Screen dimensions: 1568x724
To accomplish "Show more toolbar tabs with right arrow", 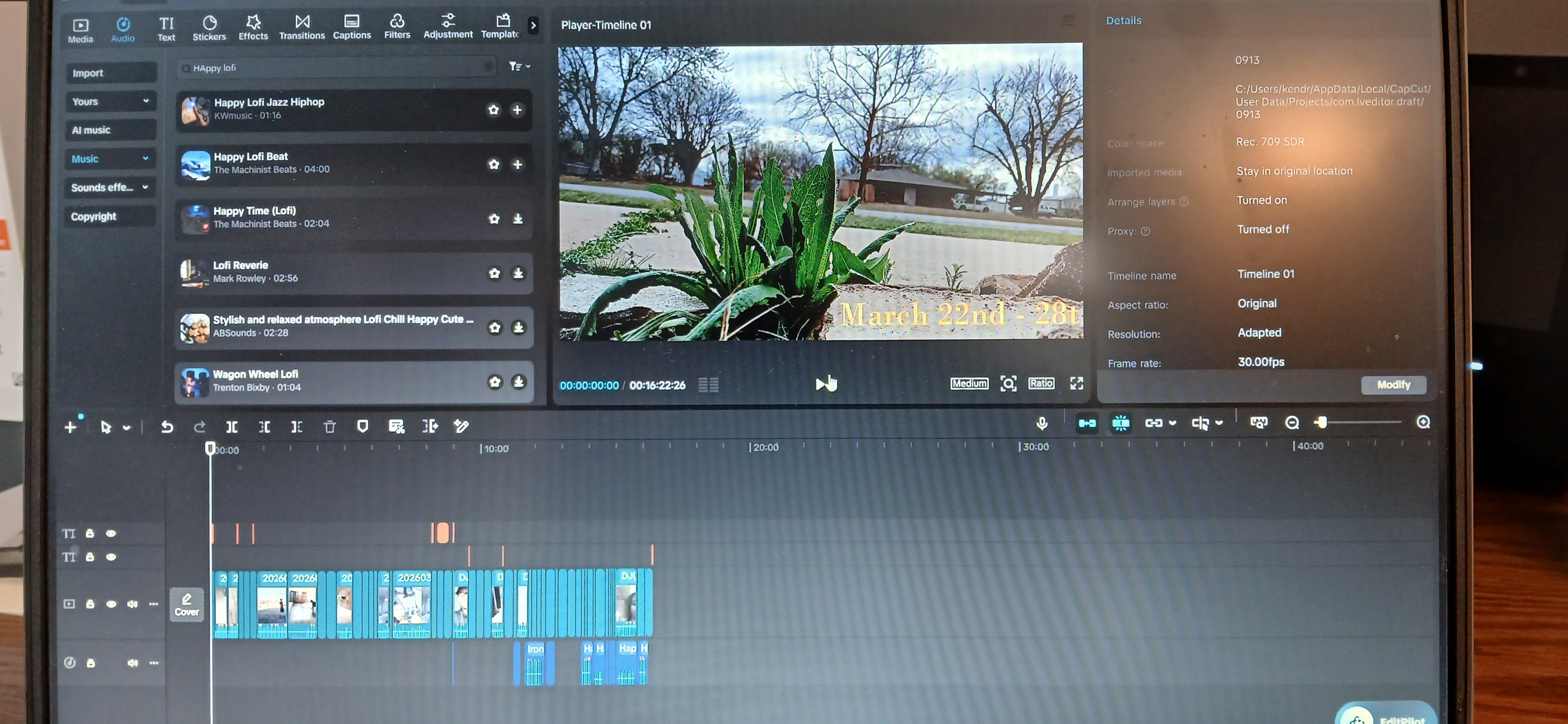I will 533,25.
